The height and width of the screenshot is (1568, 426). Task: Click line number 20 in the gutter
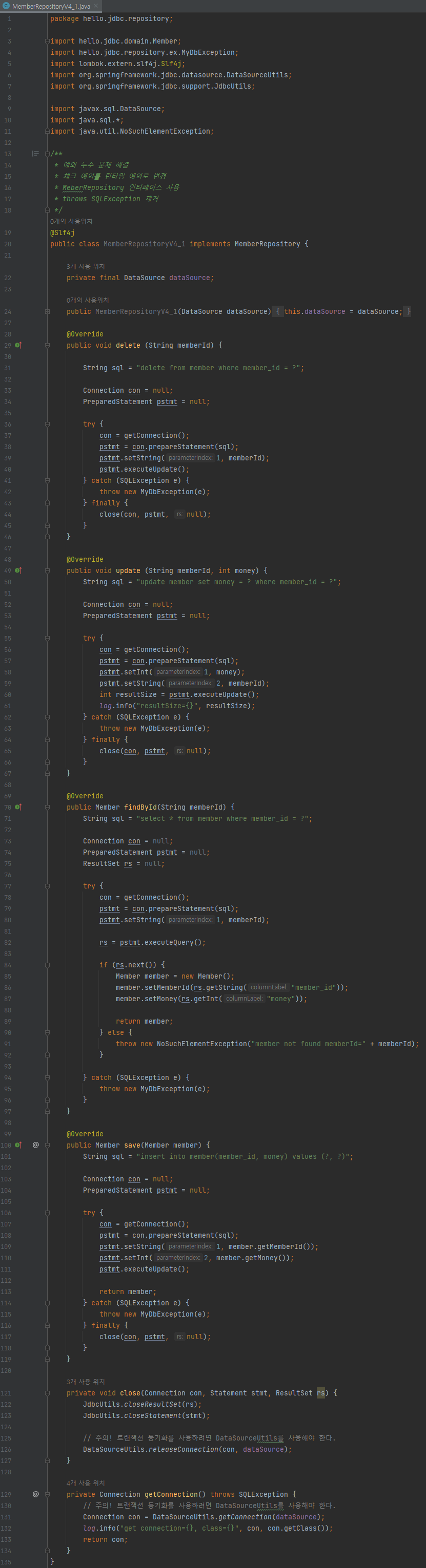click(8, 244)
